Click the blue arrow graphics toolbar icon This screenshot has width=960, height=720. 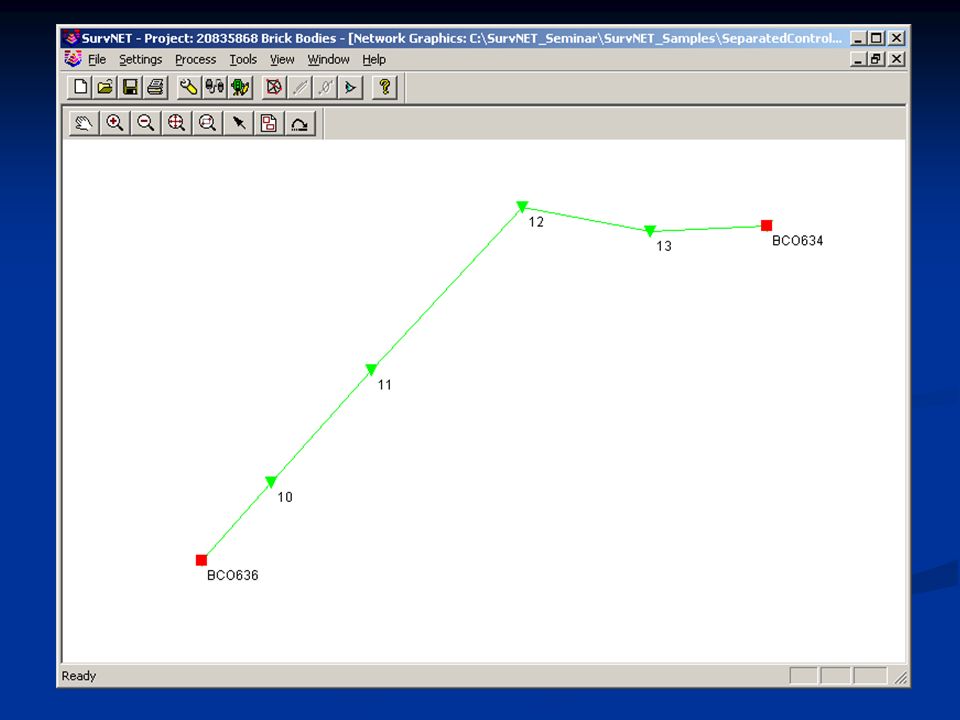pyautogui.click(x=351, y=87)
